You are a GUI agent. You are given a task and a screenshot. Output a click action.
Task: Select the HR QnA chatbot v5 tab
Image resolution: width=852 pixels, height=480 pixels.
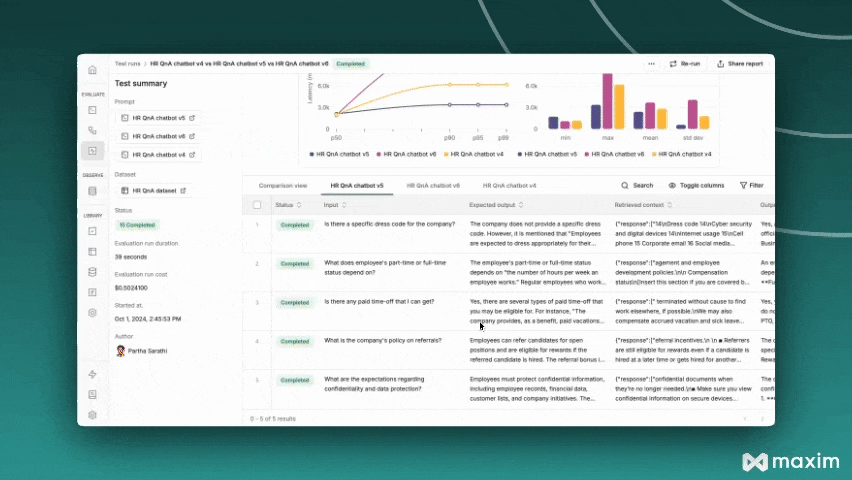357,185
